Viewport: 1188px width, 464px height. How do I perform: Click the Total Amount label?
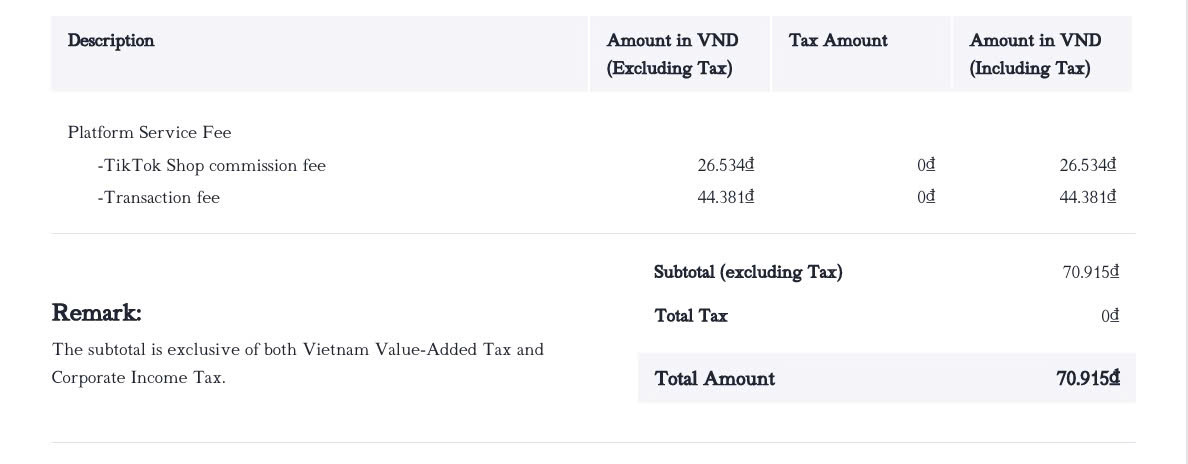(x=714, y=378)
